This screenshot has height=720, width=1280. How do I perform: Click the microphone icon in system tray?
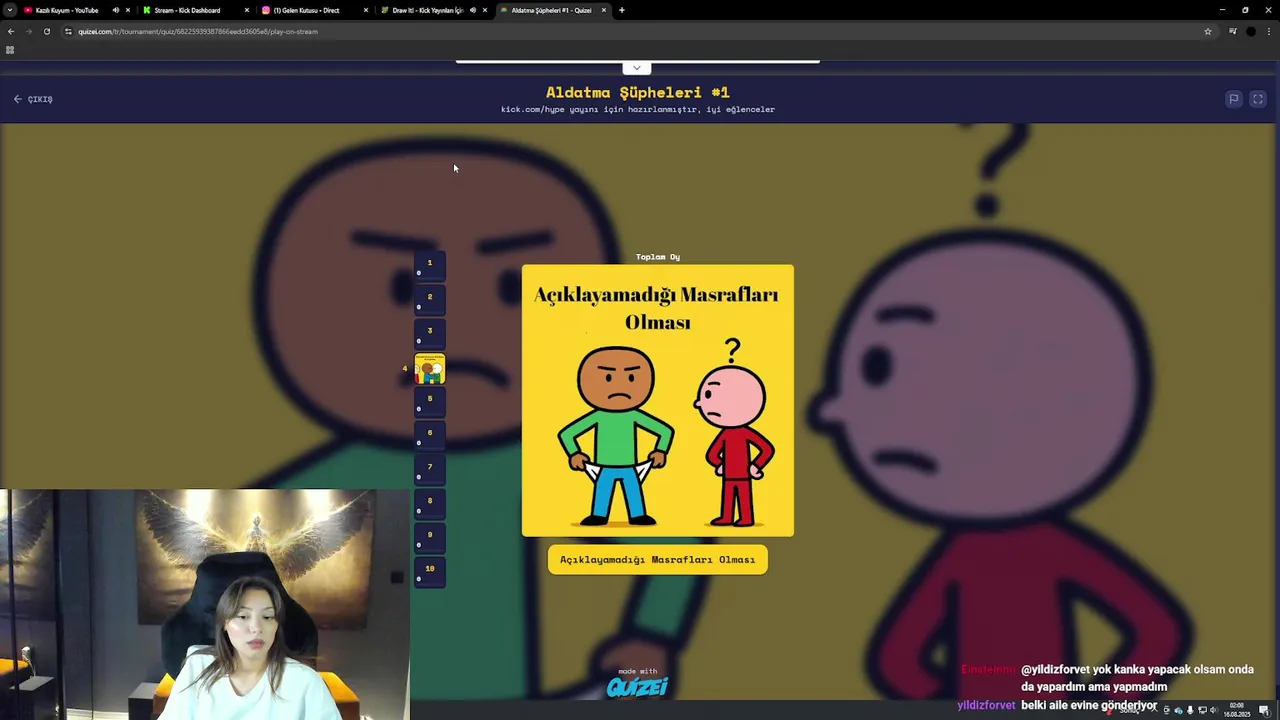(1190, 710)
